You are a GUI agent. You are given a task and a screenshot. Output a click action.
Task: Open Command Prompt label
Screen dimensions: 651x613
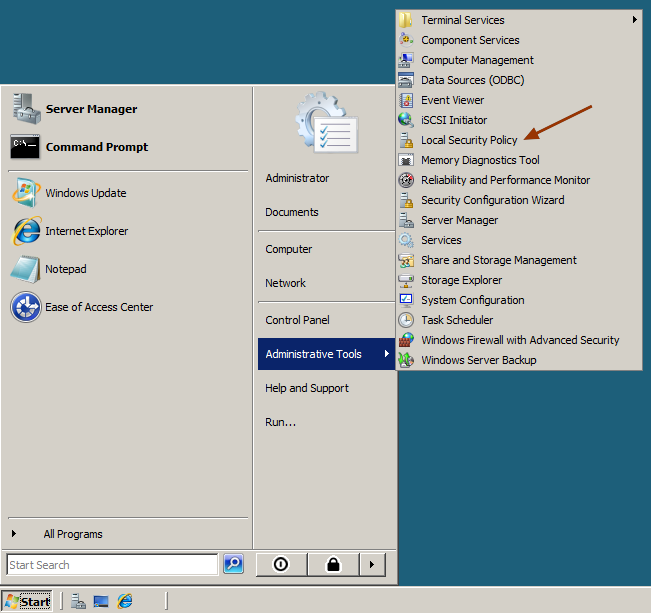point(97,147)
